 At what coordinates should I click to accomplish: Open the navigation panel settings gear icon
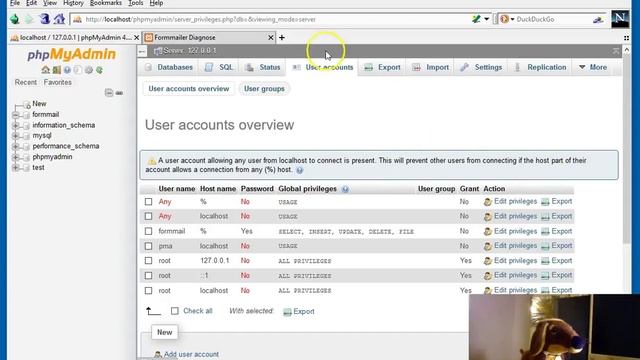(x=89, y=70)
